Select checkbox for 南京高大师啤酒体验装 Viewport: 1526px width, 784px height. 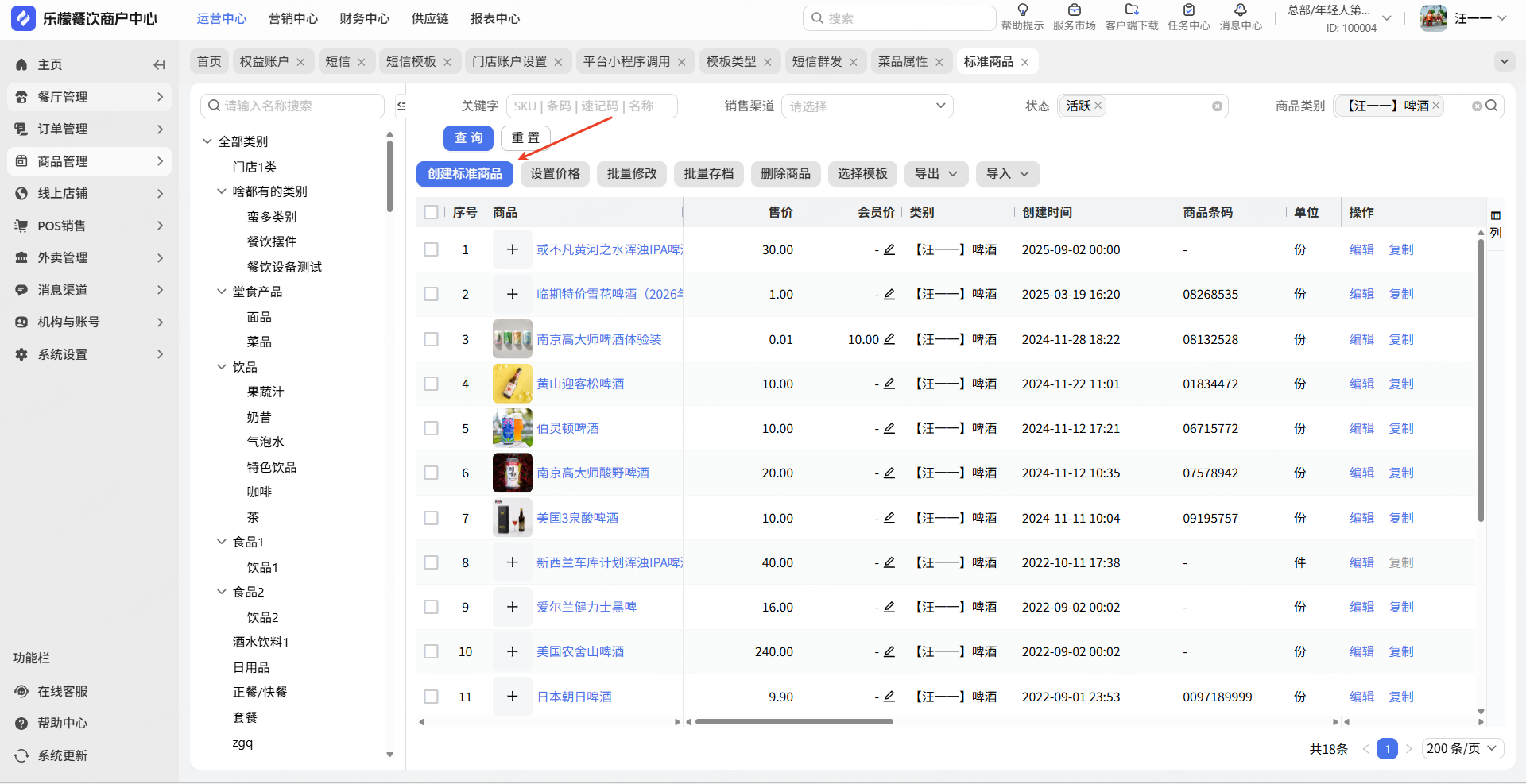click(x=432, y=339)
